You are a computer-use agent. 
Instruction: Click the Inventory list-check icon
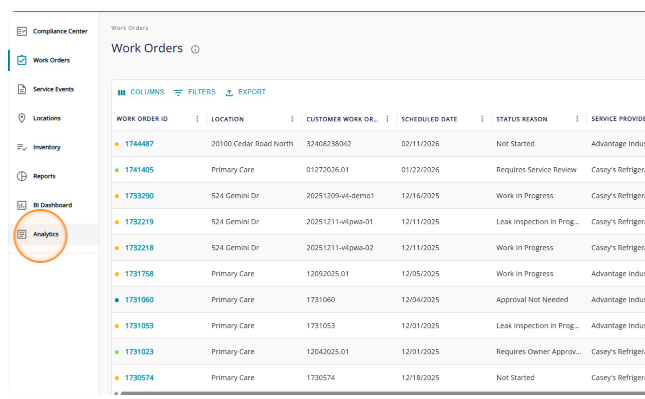(22, 147)
